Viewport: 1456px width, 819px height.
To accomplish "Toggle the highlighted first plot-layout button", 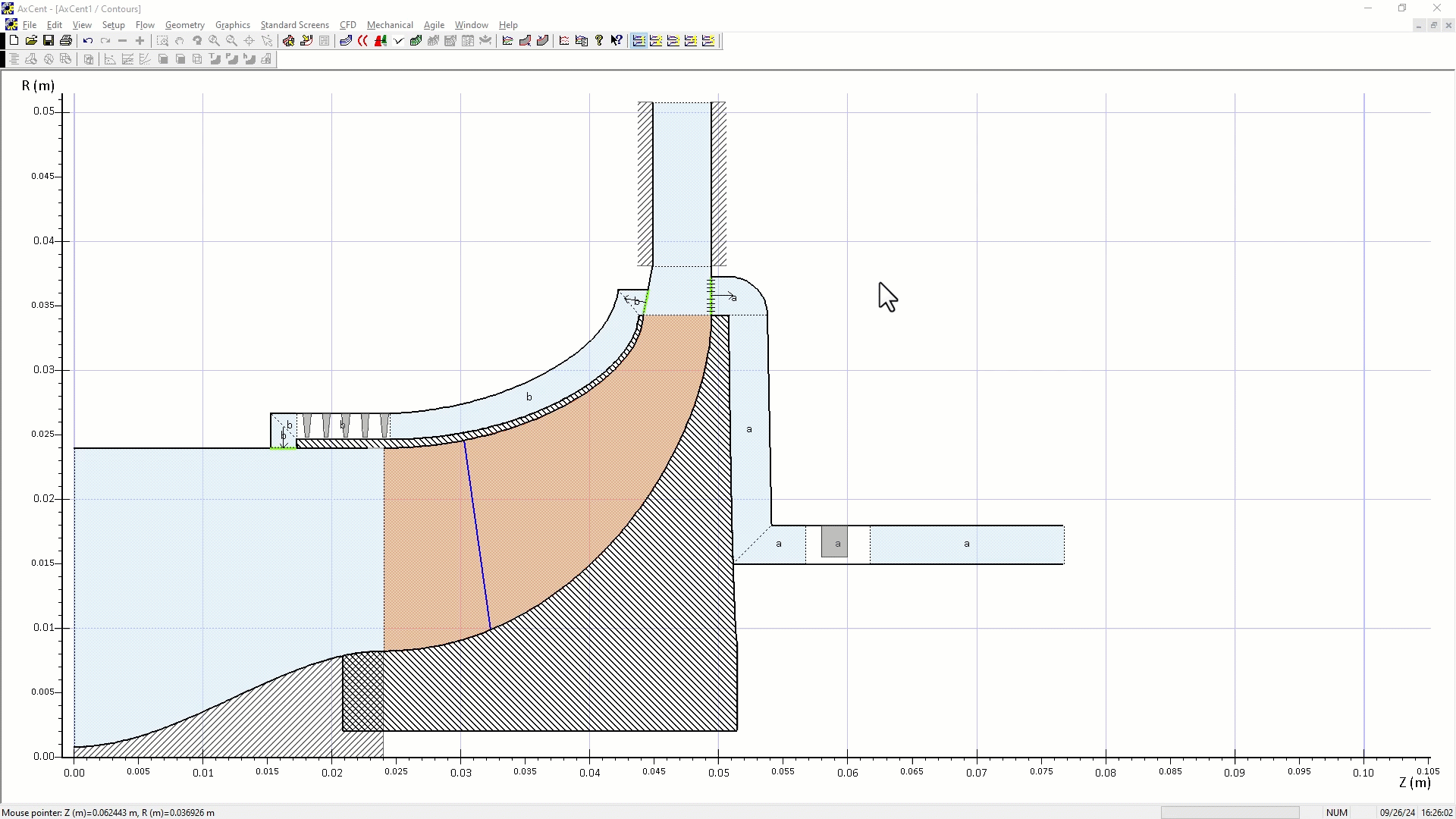I will tap(639, 41).
